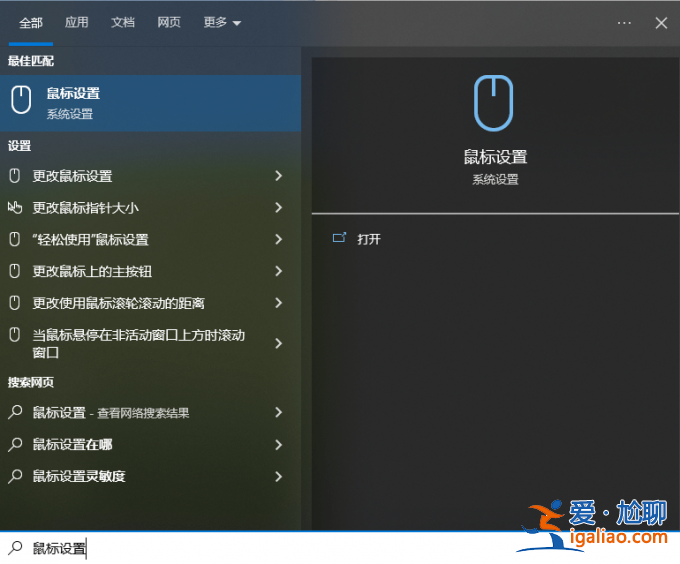This screenshot has width=680, height=564.
Task: Switch to the 全部 tab
Action: click(31, 23)
